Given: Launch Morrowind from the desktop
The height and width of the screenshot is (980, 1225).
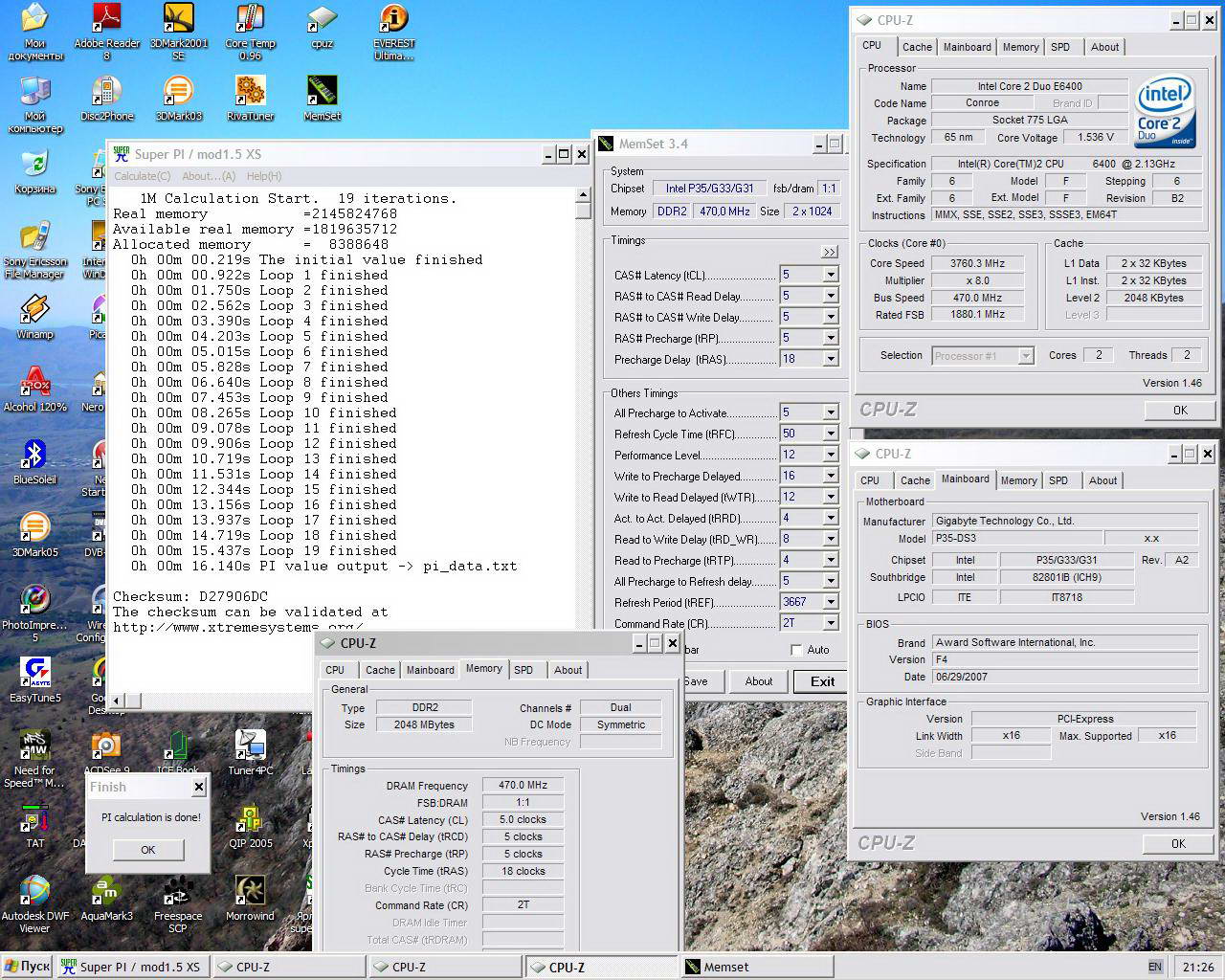Looking at the screenshot, I should [250, 899].
